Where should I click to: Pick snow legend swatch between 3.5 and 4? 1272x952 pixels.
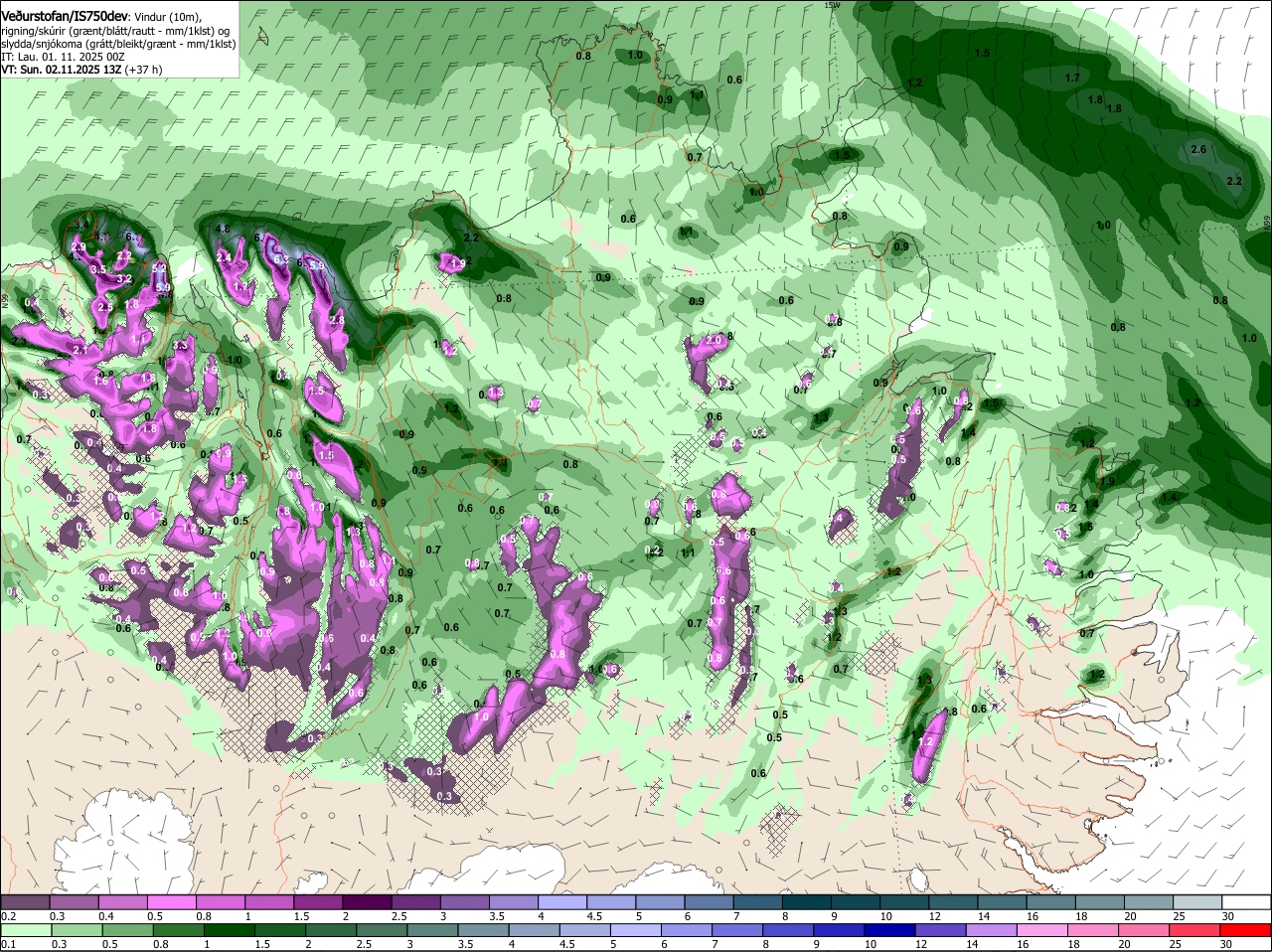tap(512, 901)
